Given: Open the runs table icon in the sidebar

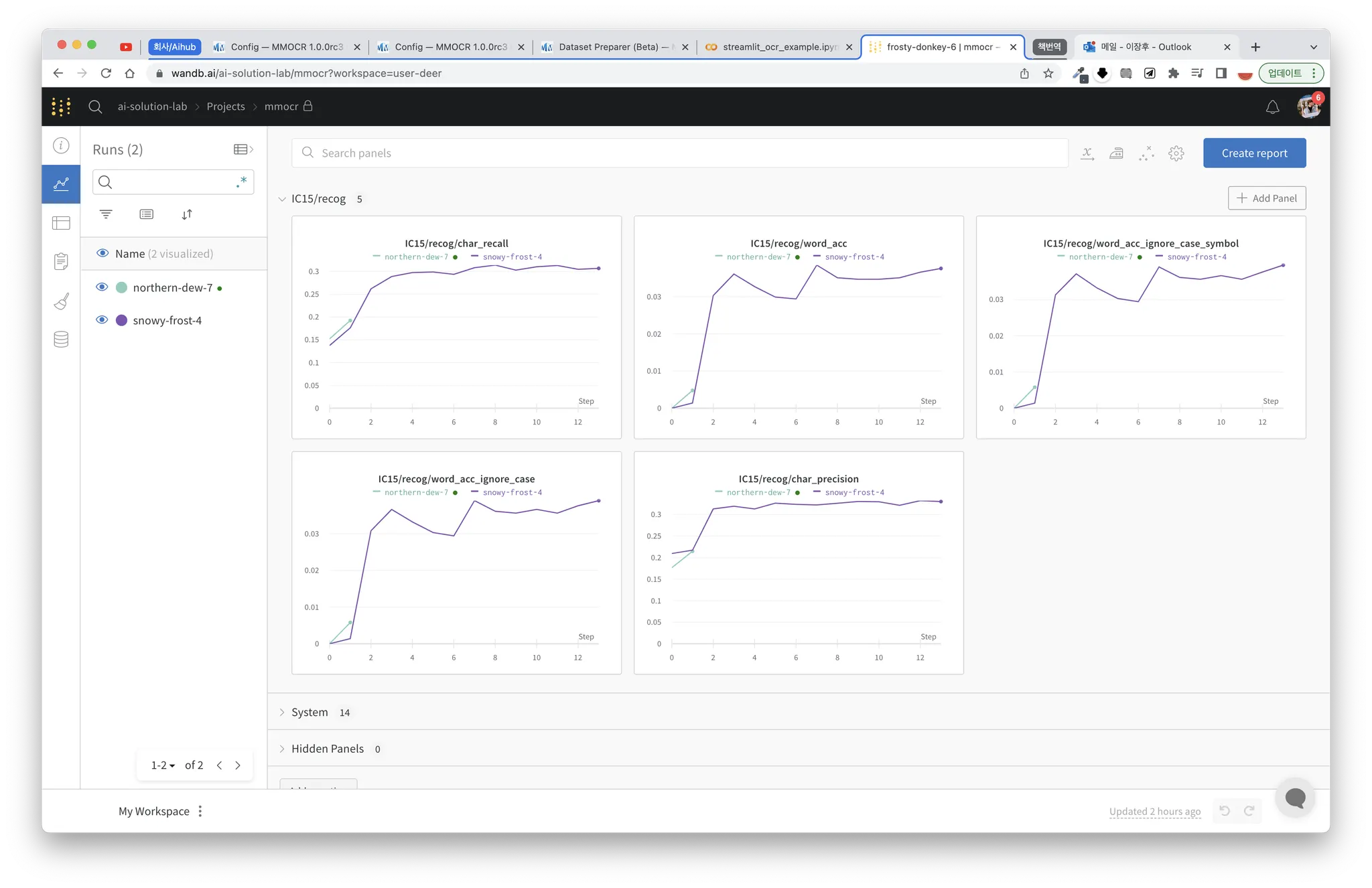Looking at the screenshot, I should click(61, 223).
